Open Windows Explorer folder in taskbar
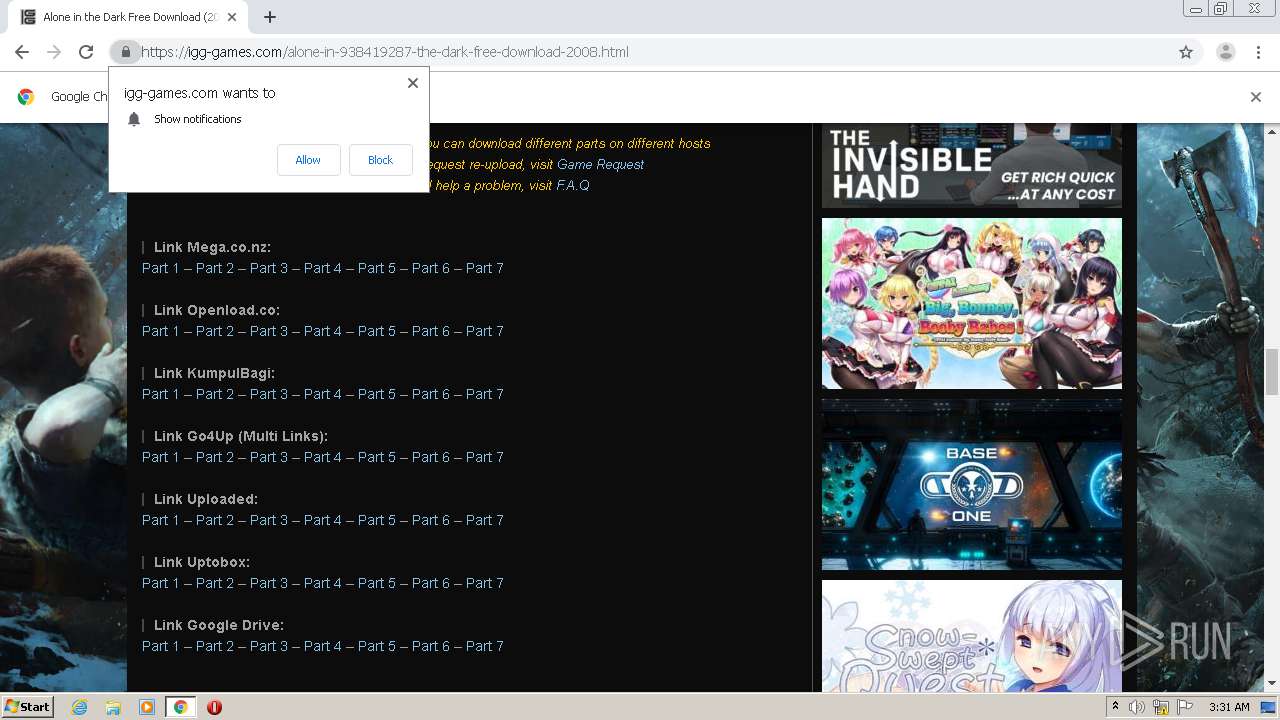The height and width of the screenshot is (720, 1280). 113,707
